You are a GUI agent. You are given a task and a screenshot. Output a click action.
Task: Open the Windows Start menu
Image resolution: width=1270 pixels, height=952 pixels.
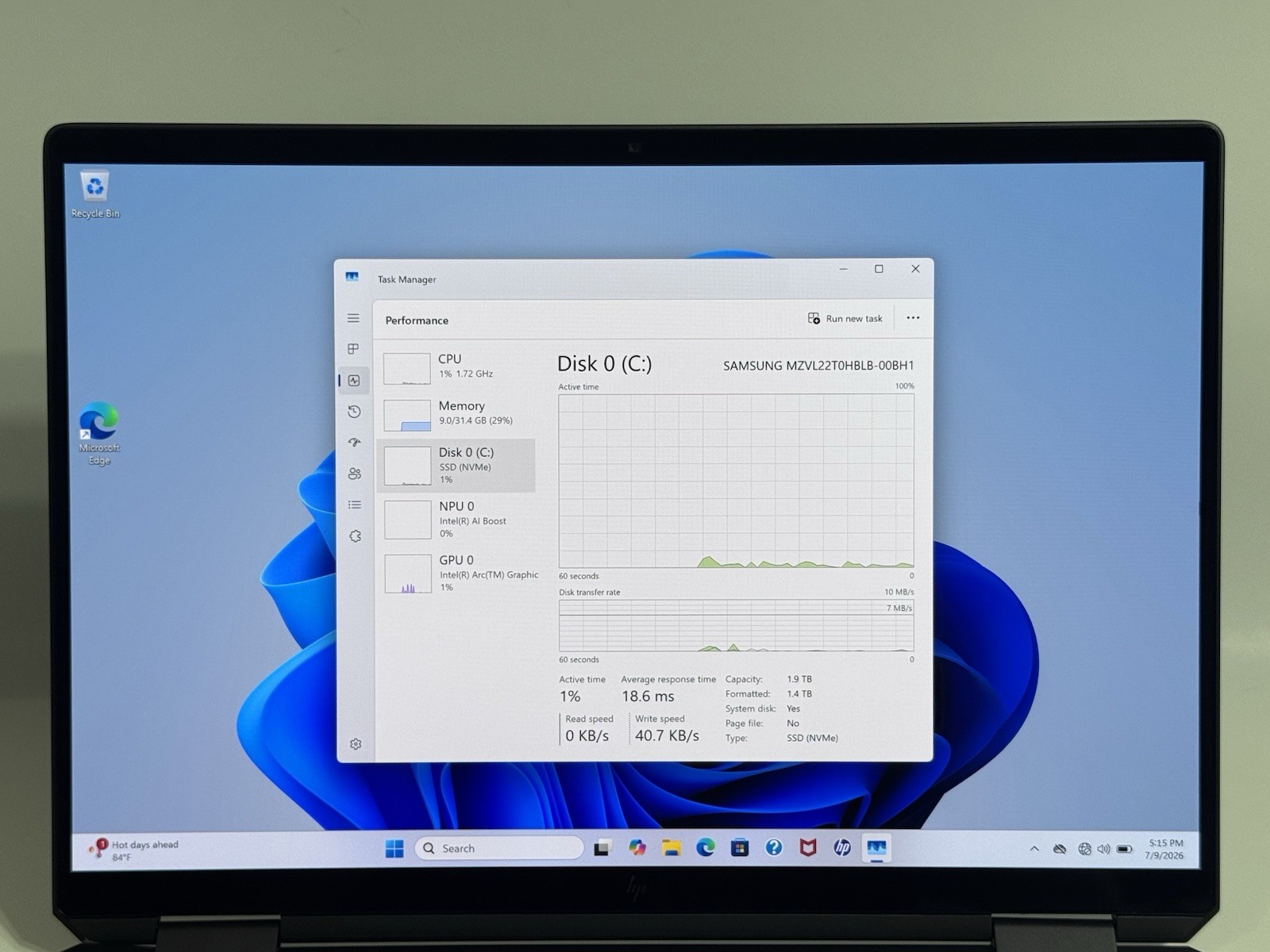(x=394, y=848)
